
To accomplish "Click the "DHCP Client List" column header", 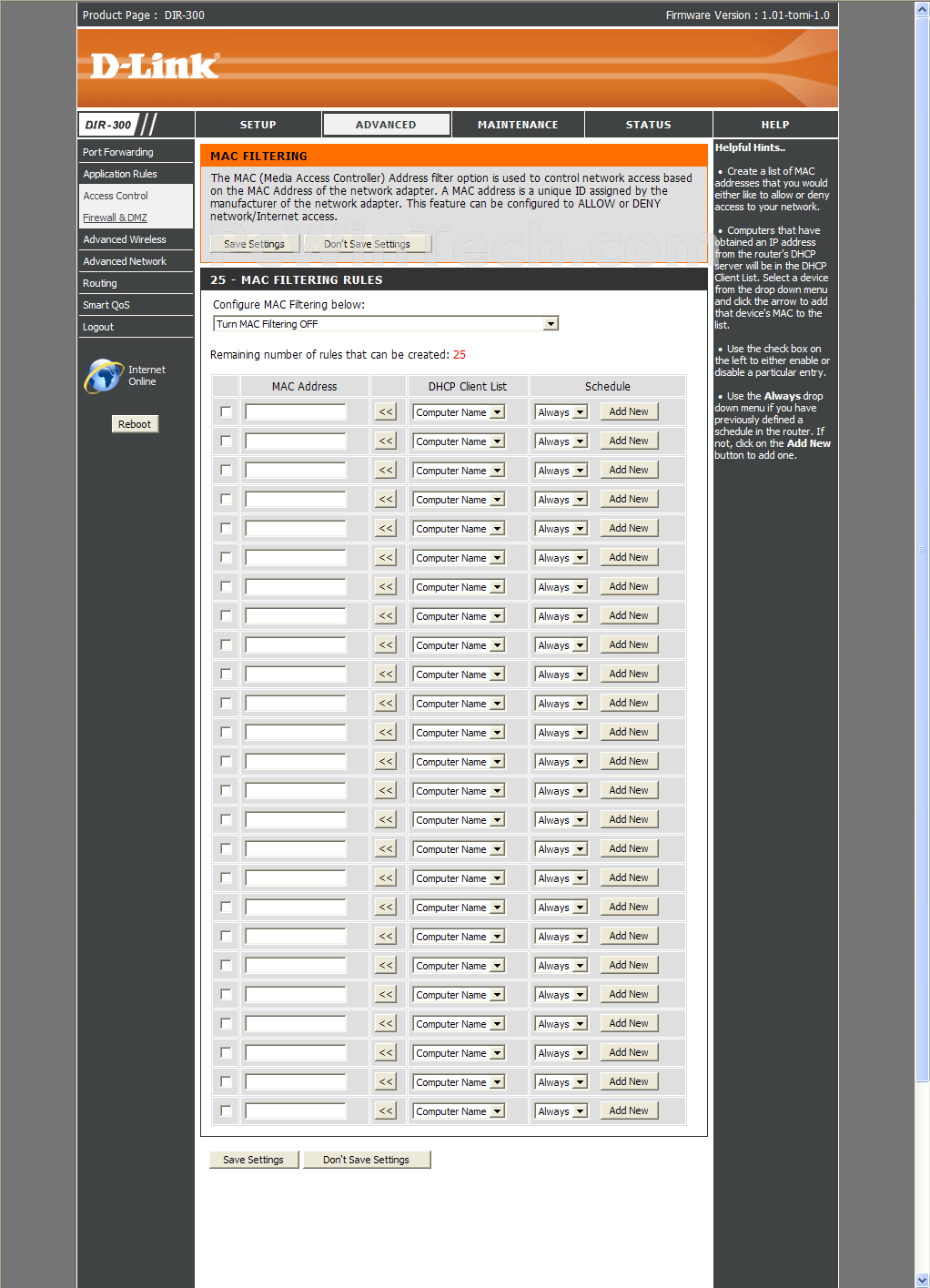I will (x=468, y=387).
